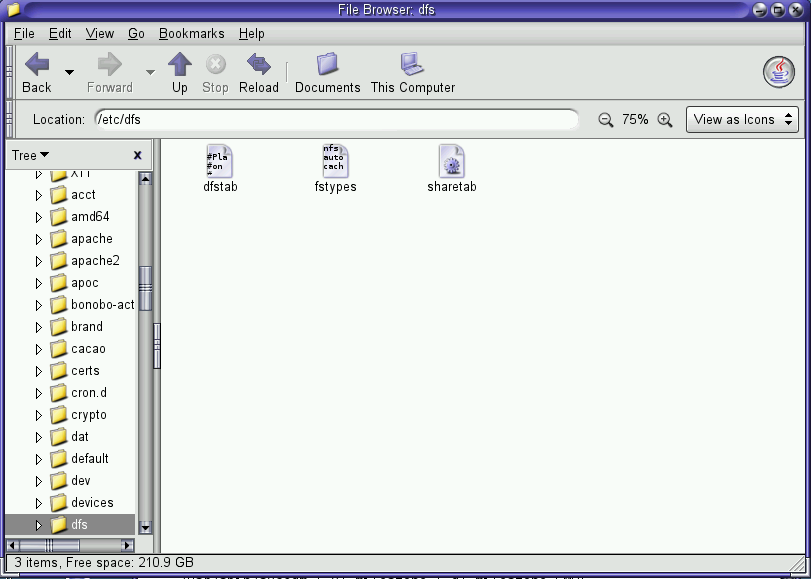Image resolution: width=811 pixels, height=579 pixels.
Task: Expand the devices folder in the tree
Action: point(40,502)
